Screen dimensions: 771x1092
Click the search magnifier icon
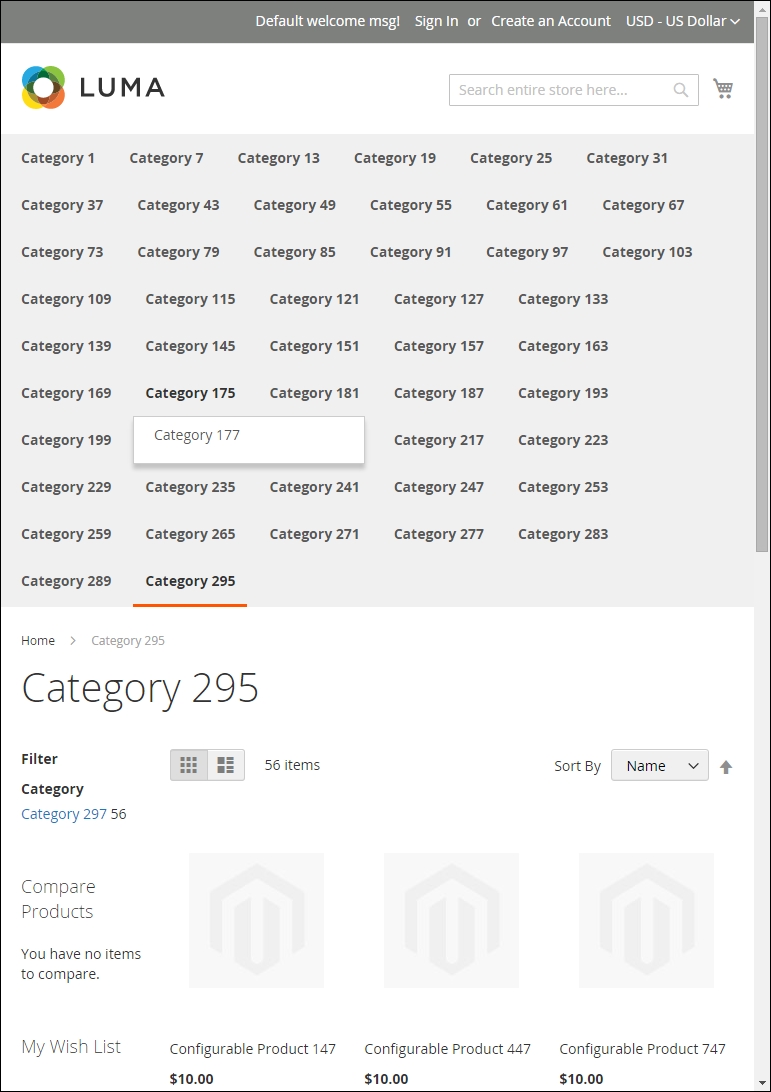coord(680,90)
